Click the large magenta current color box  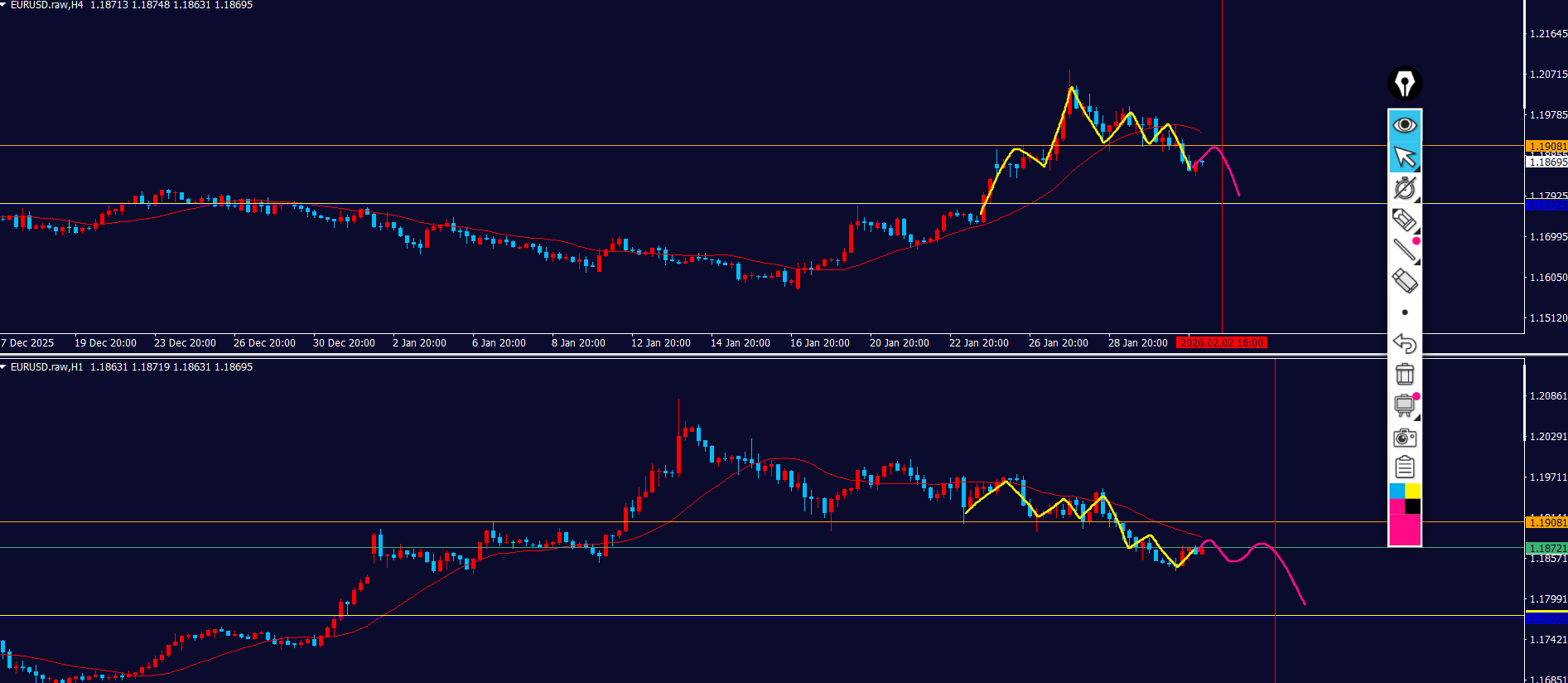(1404, 530)
